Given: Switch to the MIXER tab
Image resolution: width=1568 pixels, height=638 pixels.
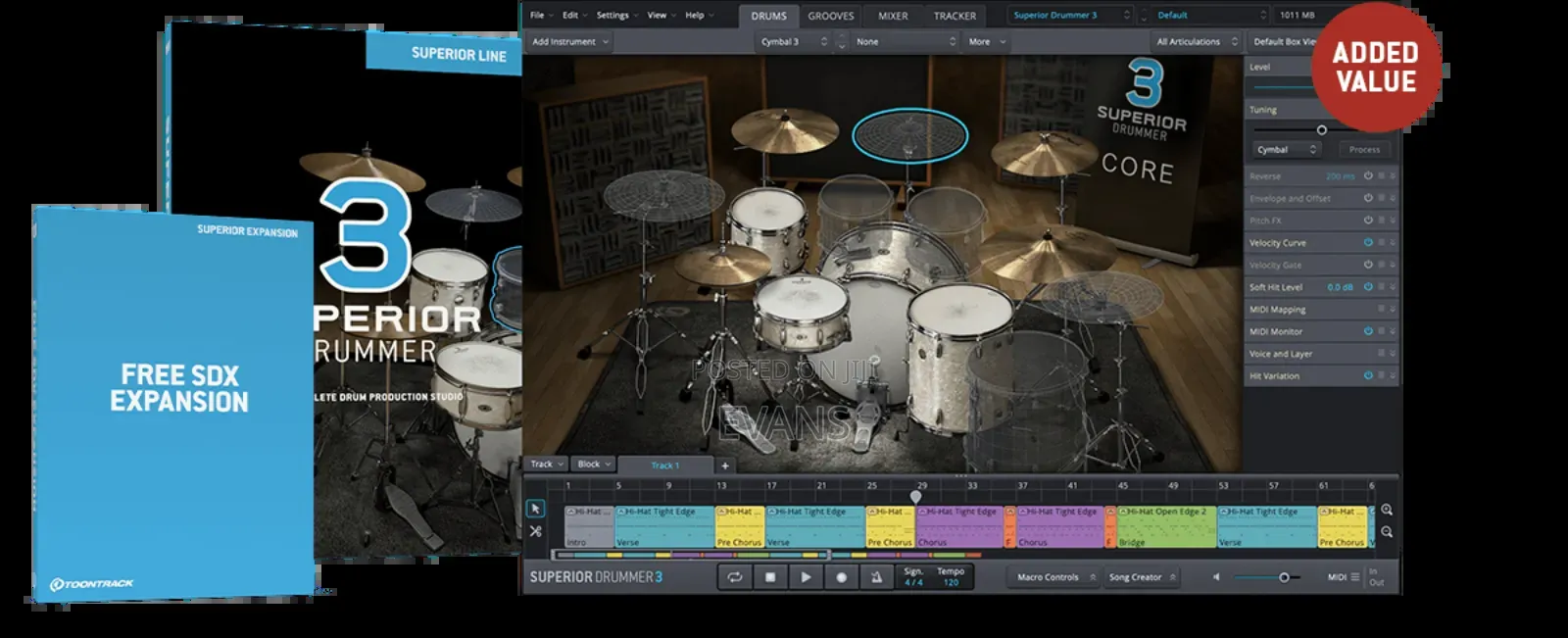Looking at the screenshot, I should tap(893, 16).
